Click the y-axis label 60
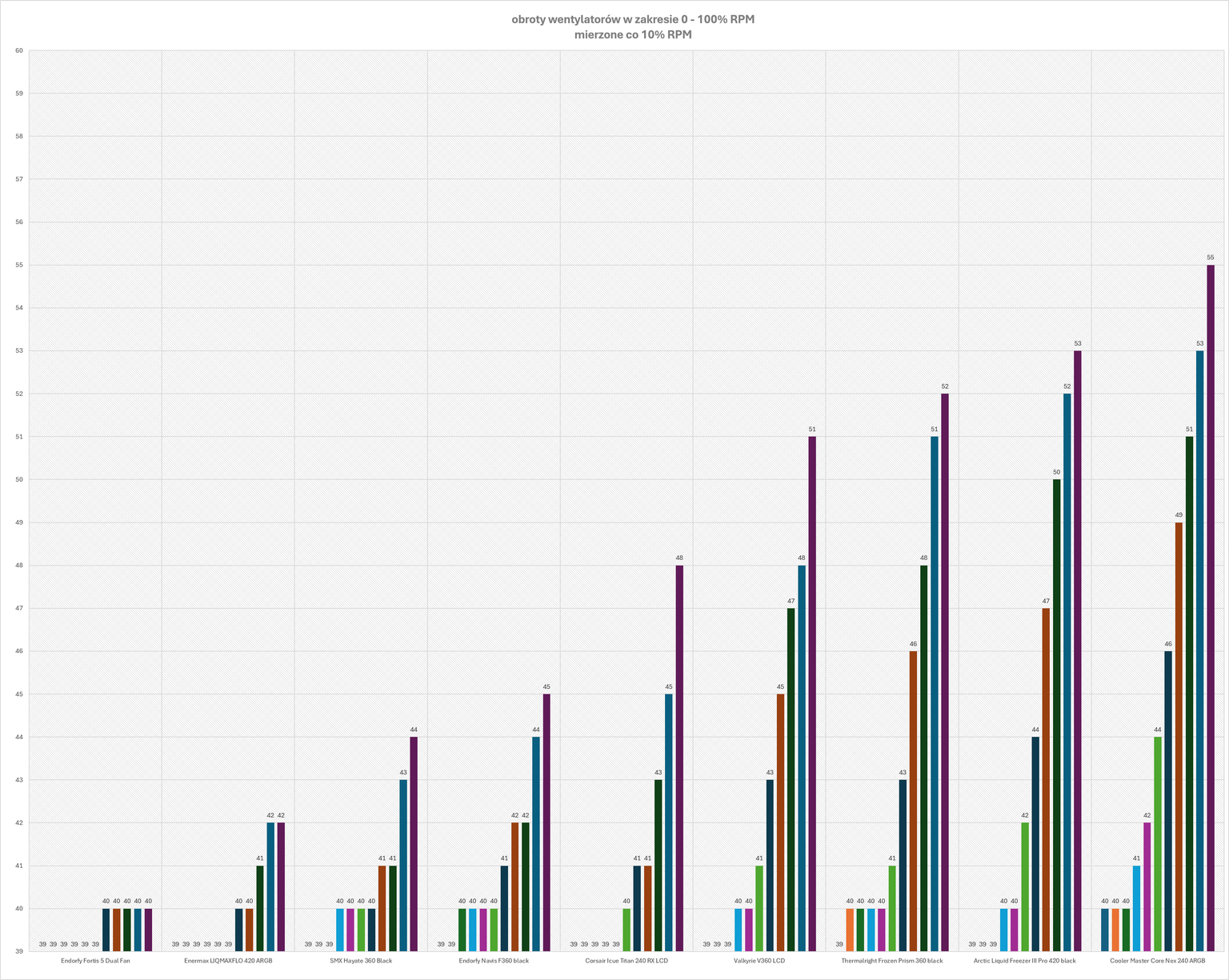The height and width of the screenshot is (980, 1229). point(19,50)
